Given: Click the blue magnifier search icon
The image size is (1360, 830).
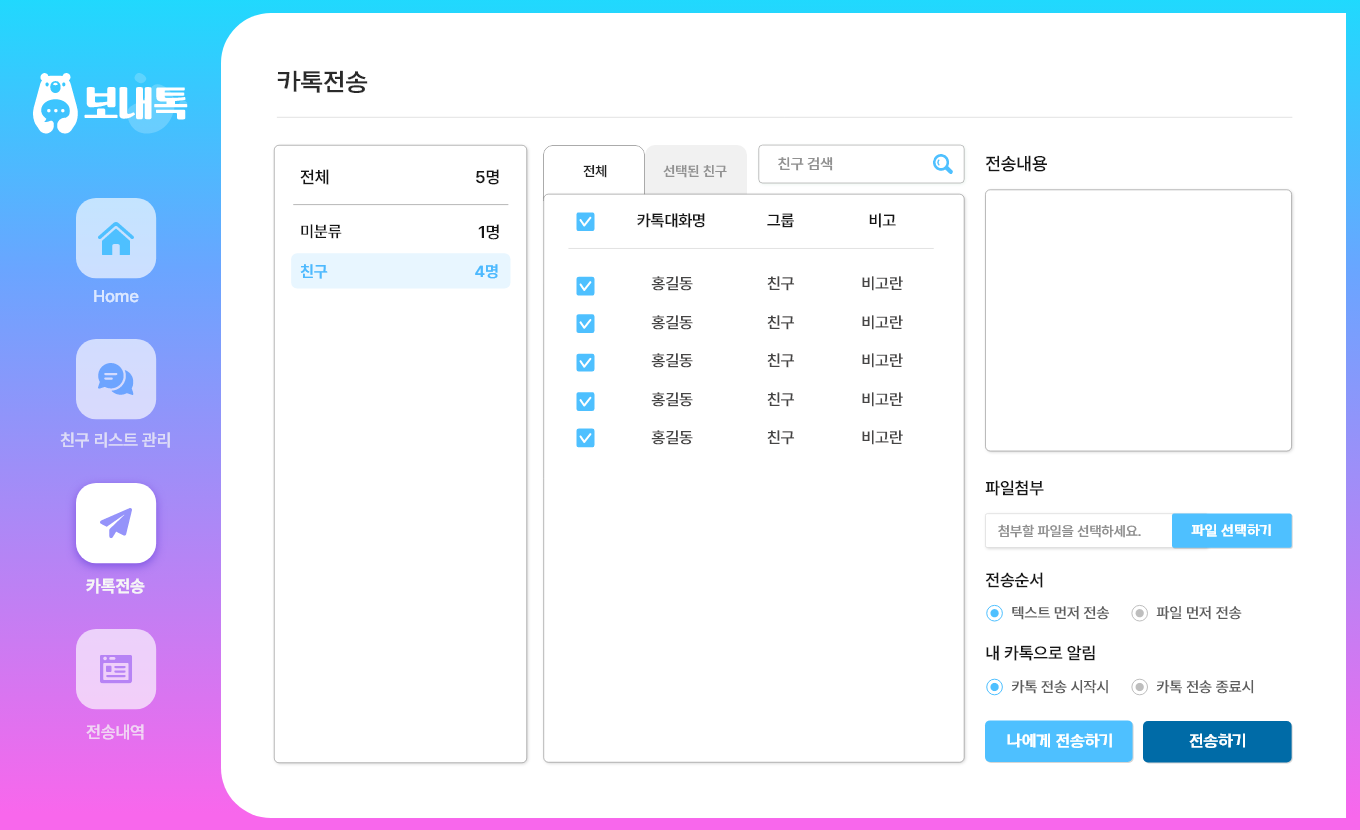Looking at the screenshot, I should click(x=941, y=164).
